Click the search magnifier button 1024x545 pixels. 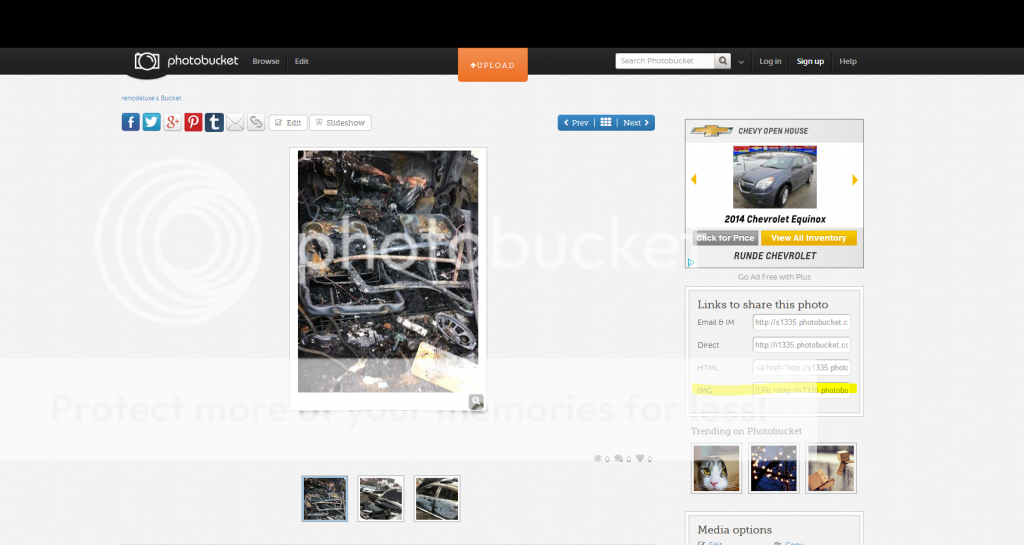click(x=722, y=61)
